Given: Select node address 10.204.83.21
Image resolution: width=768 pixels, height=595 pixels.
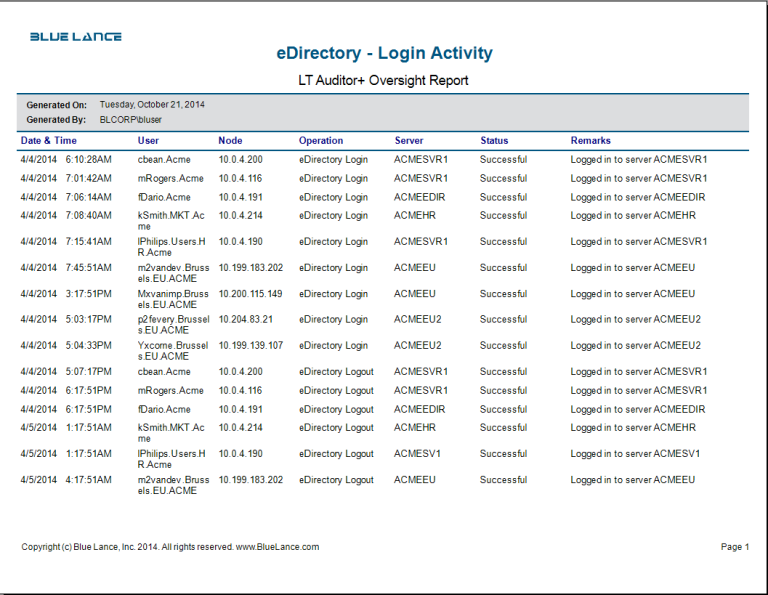Looking at the screenshot, I should coord(246,320).
